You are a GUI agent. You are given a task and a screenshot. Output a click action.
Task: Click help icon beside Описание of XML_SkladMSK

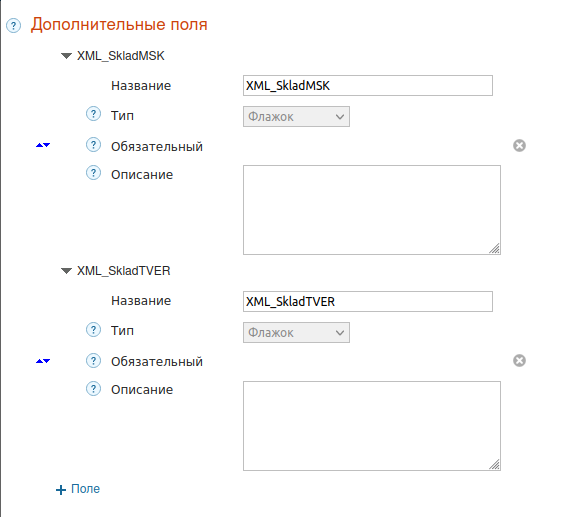point(93,173)
